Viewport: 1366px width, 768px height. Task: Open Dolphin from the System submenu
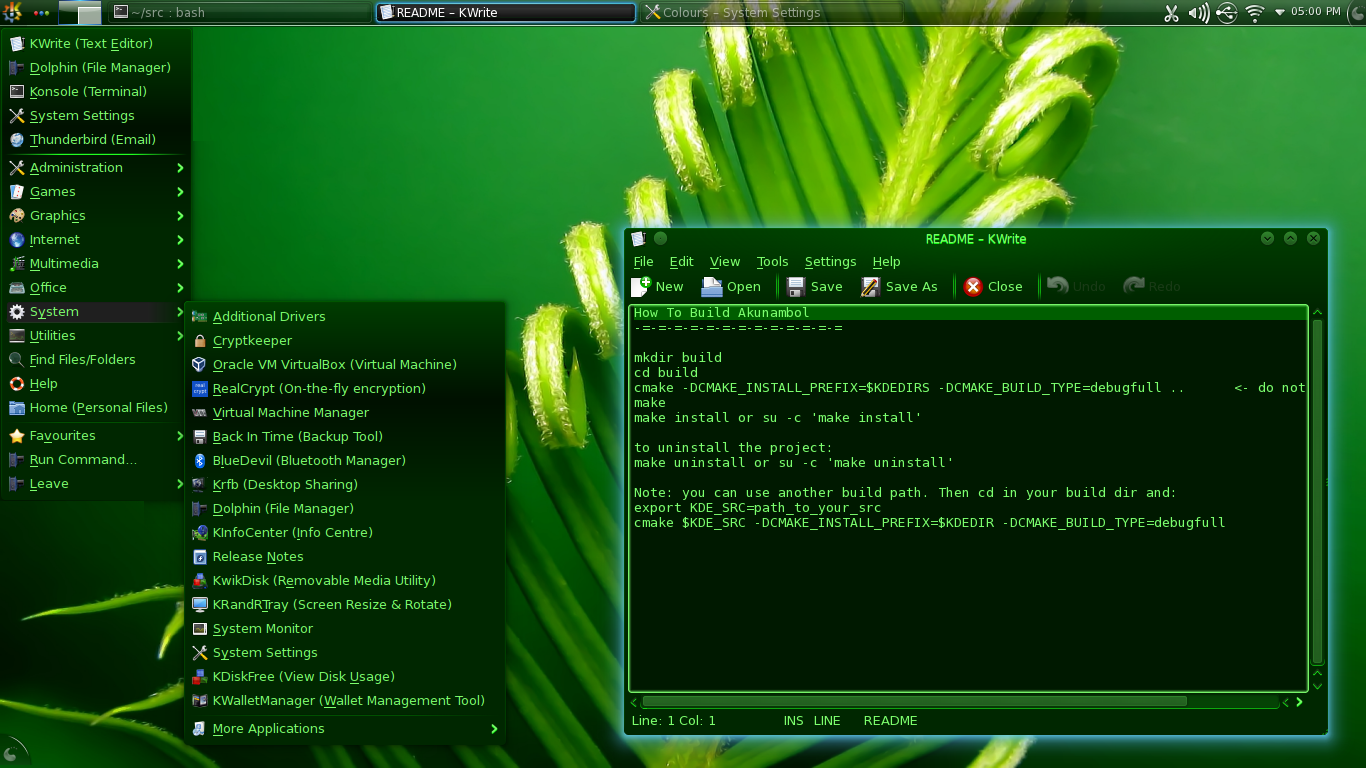pyautogui.click(x=345, y=508)
